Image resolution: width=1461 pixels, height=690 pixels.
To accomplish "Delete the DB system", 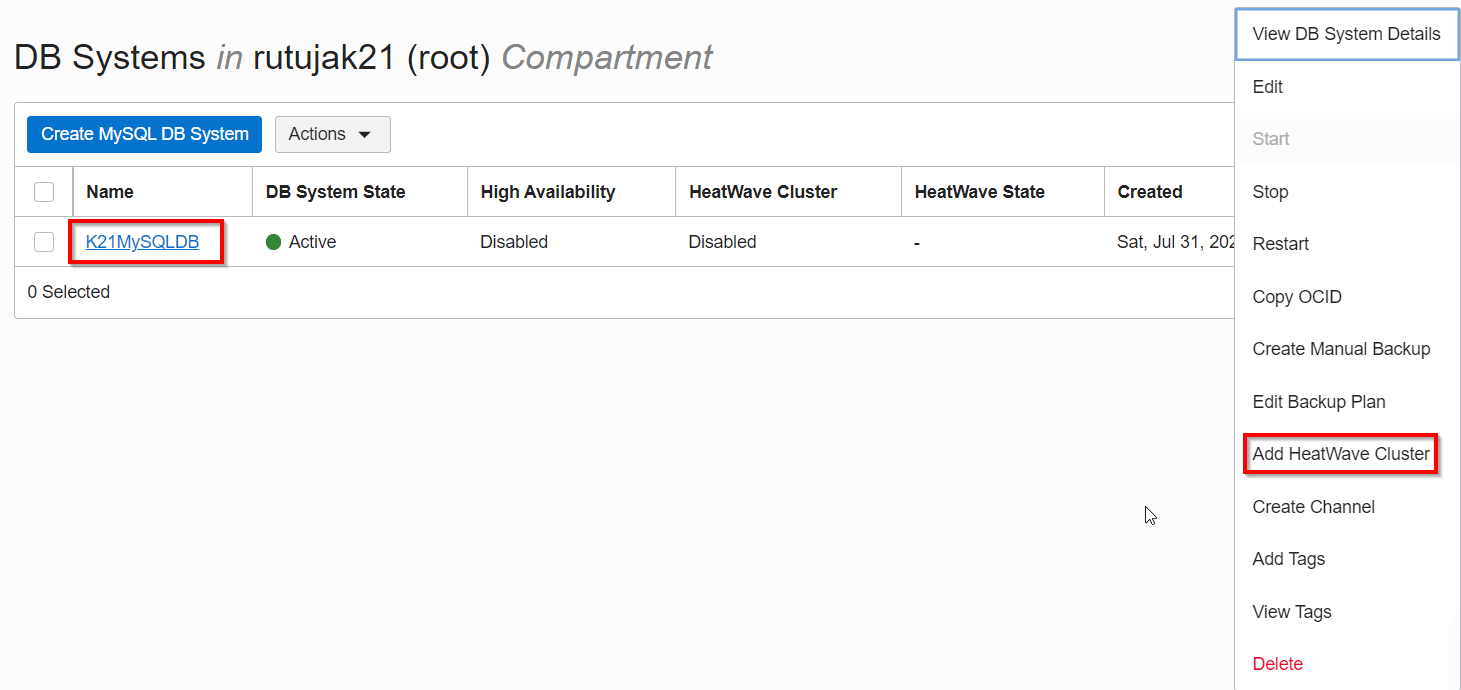I will [1277, 663].
